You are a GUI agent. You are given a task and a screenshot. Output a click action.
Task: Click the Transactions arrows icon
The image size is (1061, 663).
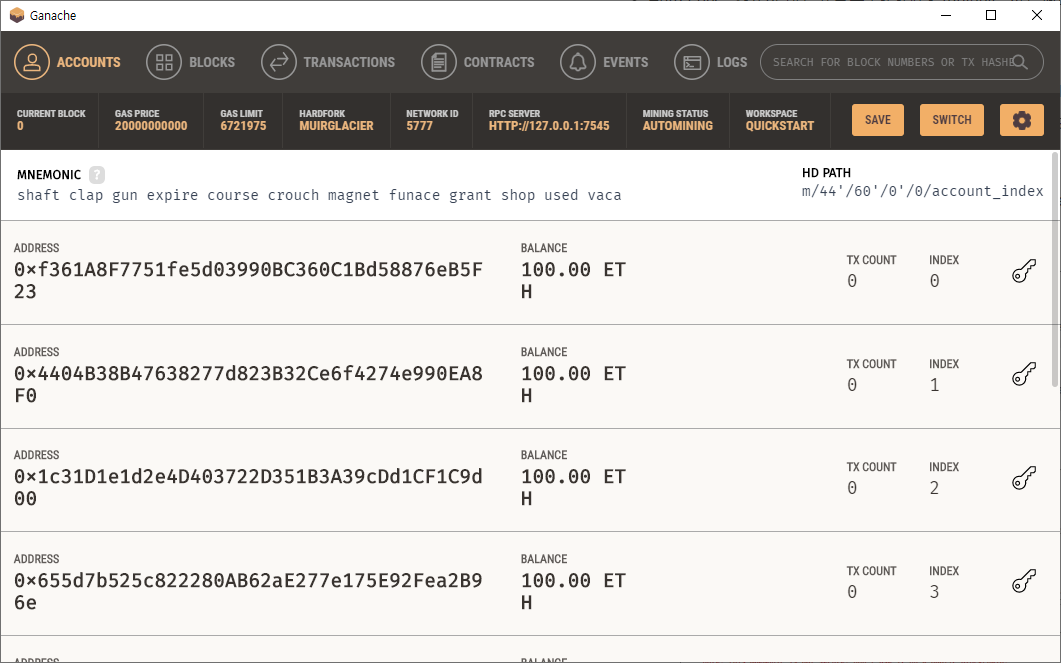click(x=279, y=62)
